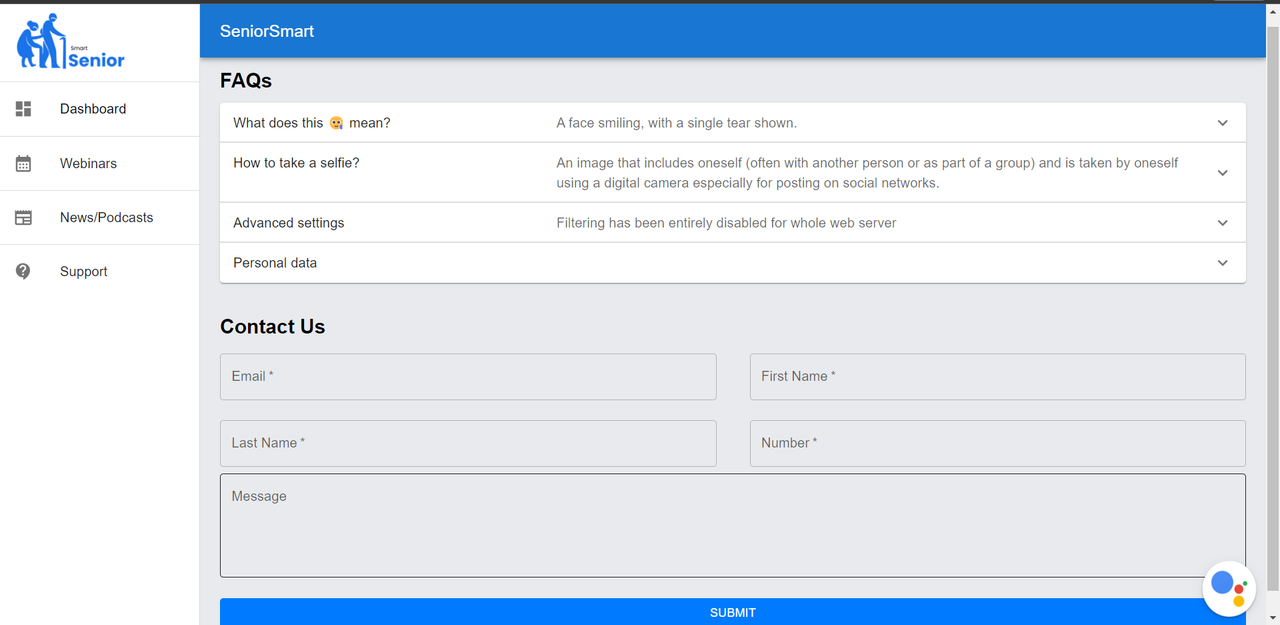This screenshot has height=625, width=1280.
Task: Focus the Last Name field
Action: pyautogui.click(x=468, y=443)
